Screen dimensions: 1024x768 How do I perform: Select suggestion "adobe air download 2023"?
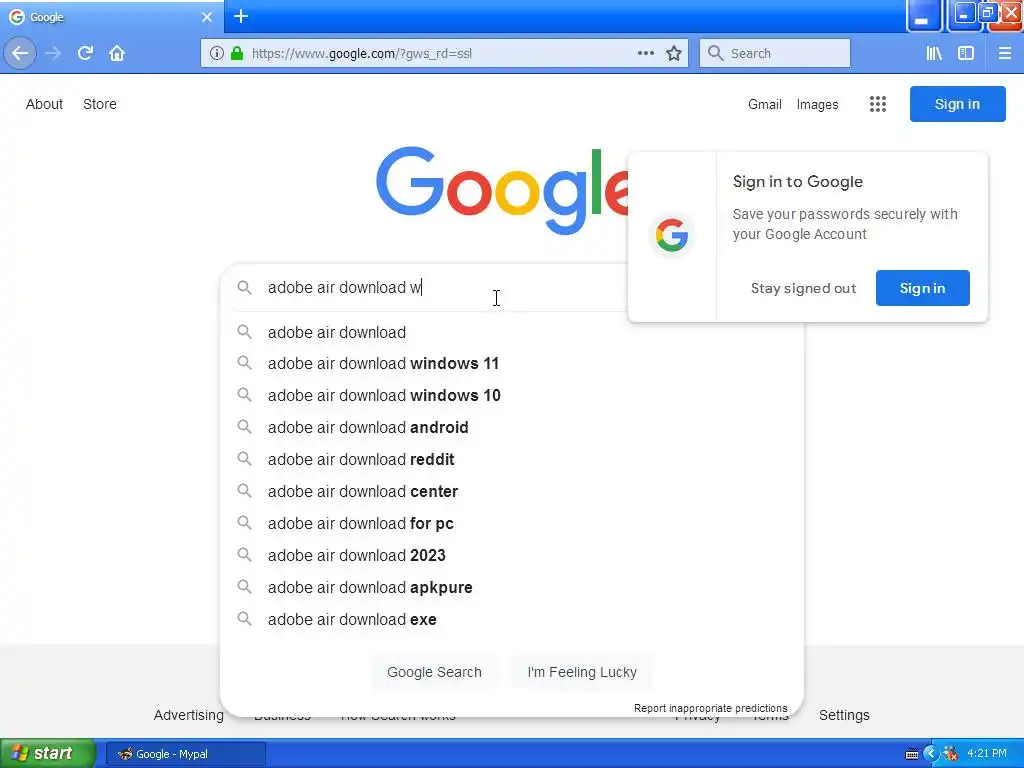(x=512, y=556)
